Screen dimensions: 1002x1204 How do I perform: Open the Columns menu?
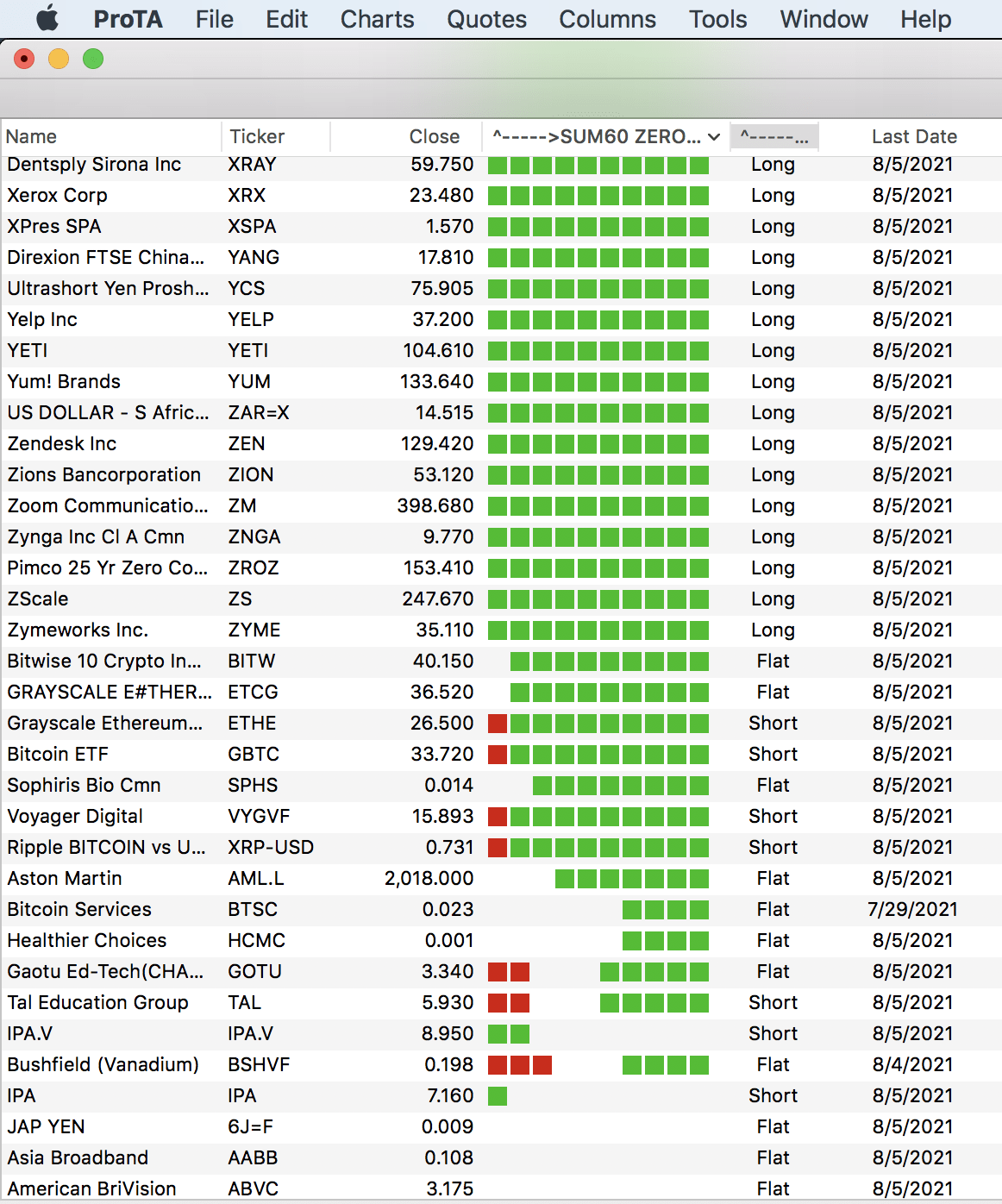pos(607,19)
